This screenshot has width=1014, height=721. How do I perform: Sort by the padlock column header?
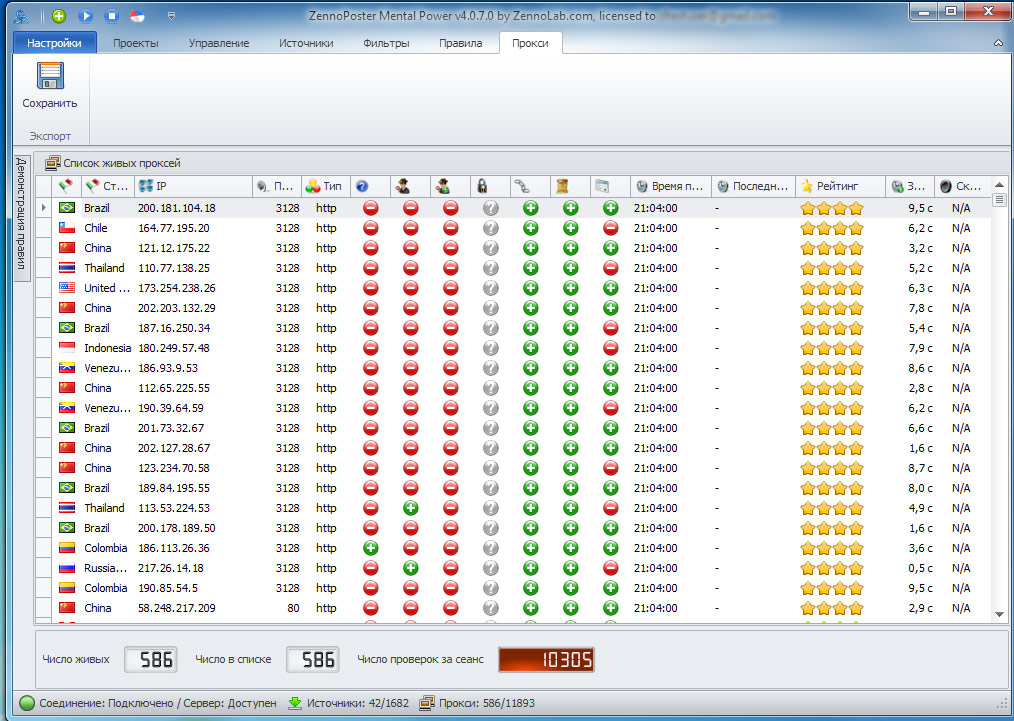(482, 186)
